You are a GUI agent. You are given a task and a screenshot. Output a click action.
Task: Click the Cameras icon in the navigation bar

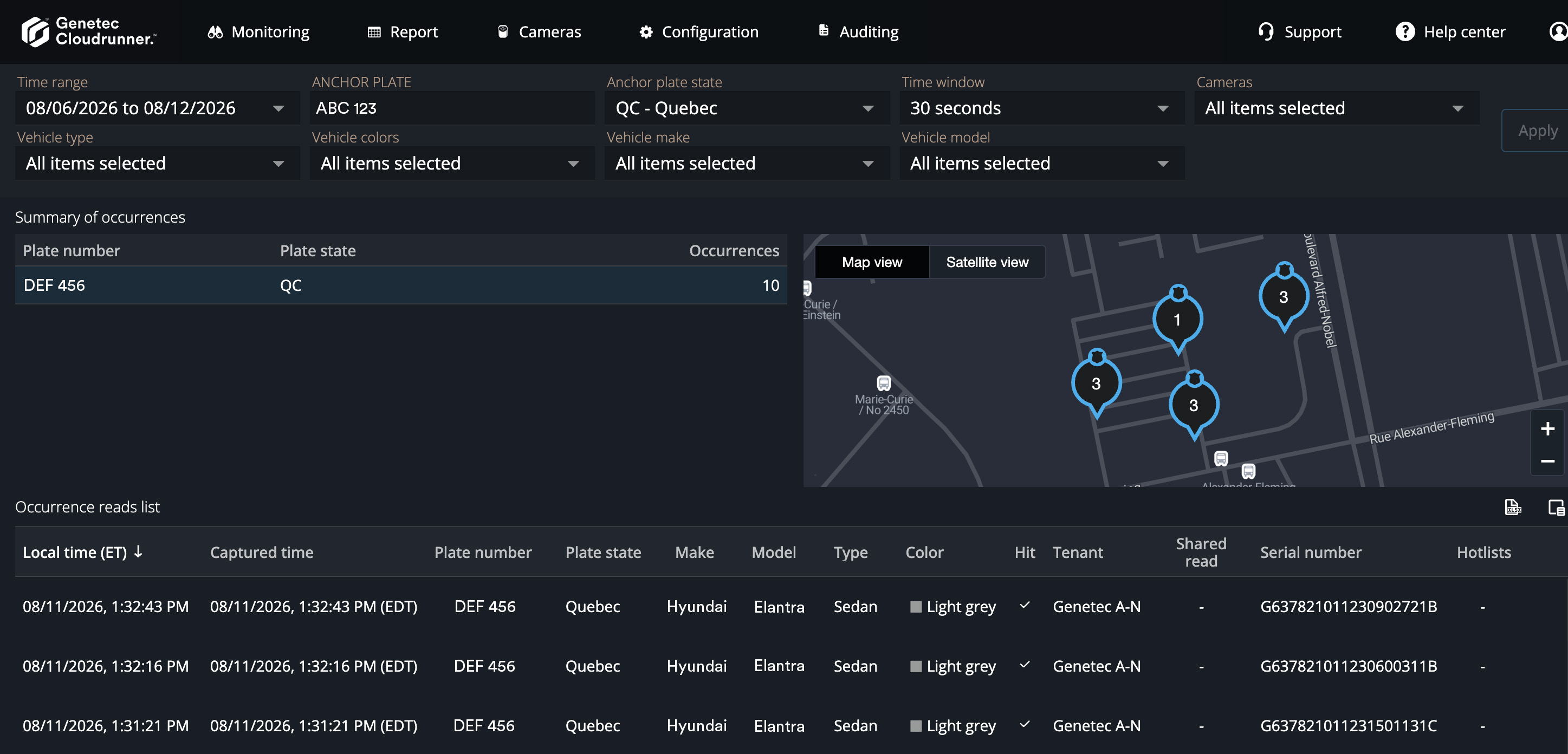(503, 31)
